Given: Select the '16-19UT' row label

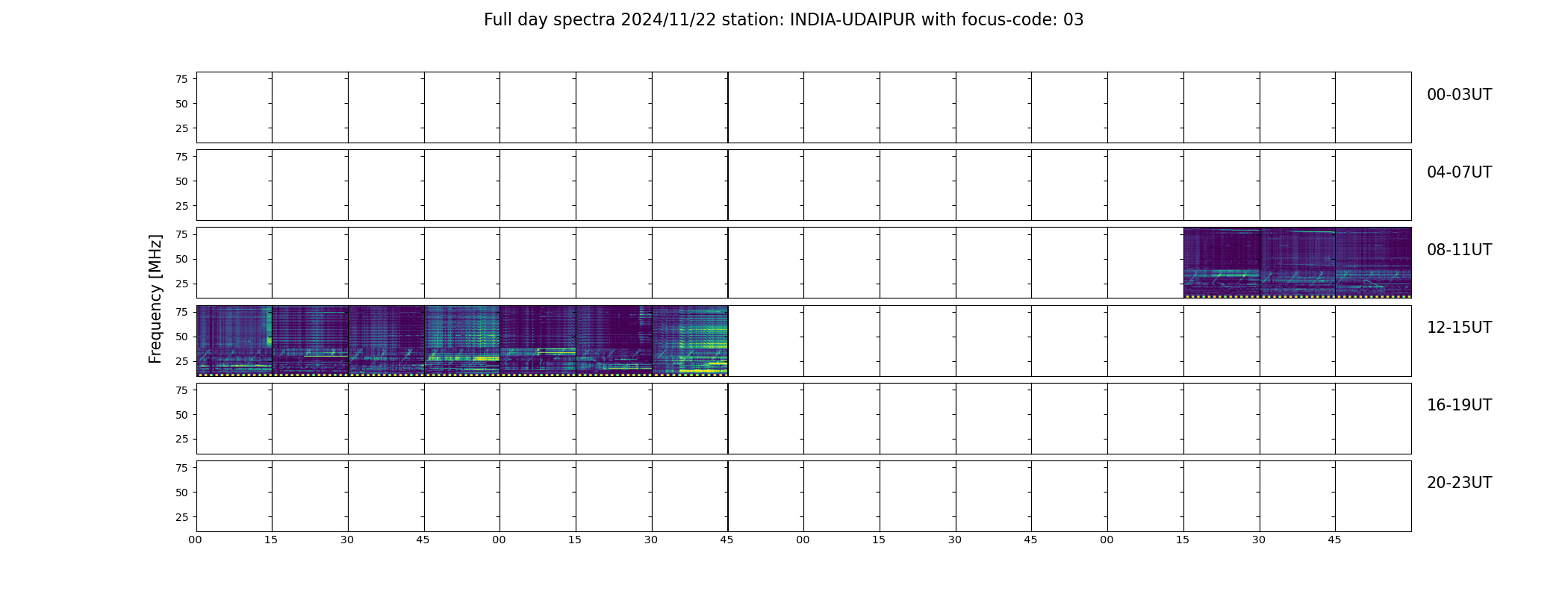Looking at the screenshot, I should coord(1459,405).
